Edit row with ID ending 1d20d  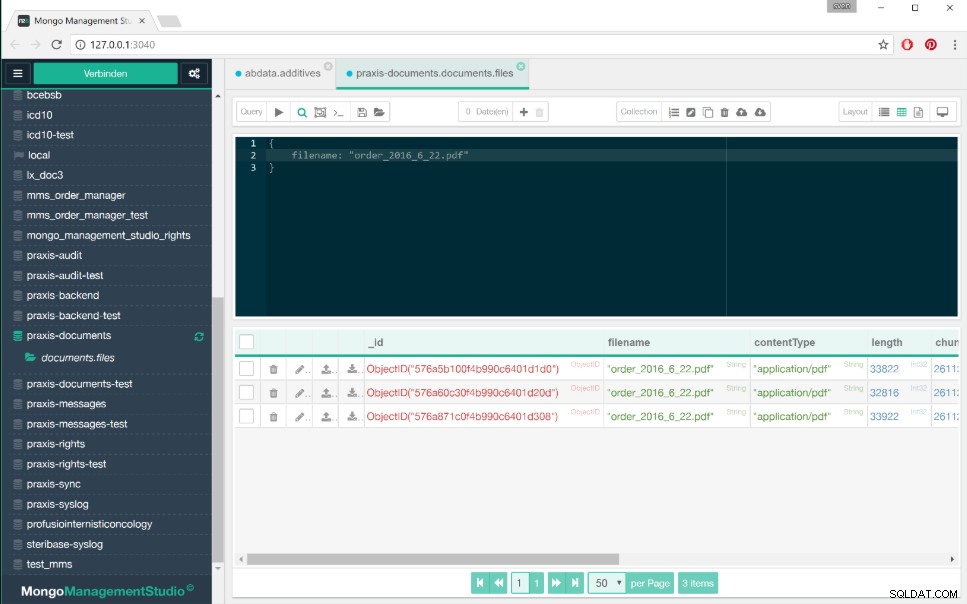coord(300,393)
